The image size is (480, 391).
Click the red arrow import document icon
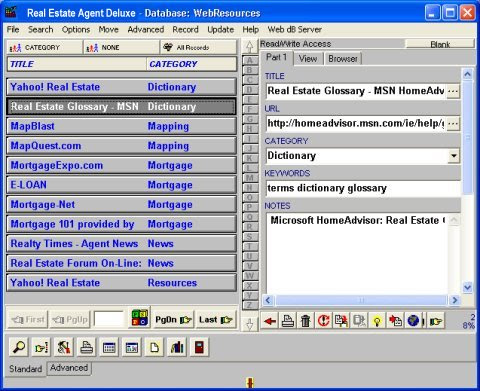(x=395, y=321)
